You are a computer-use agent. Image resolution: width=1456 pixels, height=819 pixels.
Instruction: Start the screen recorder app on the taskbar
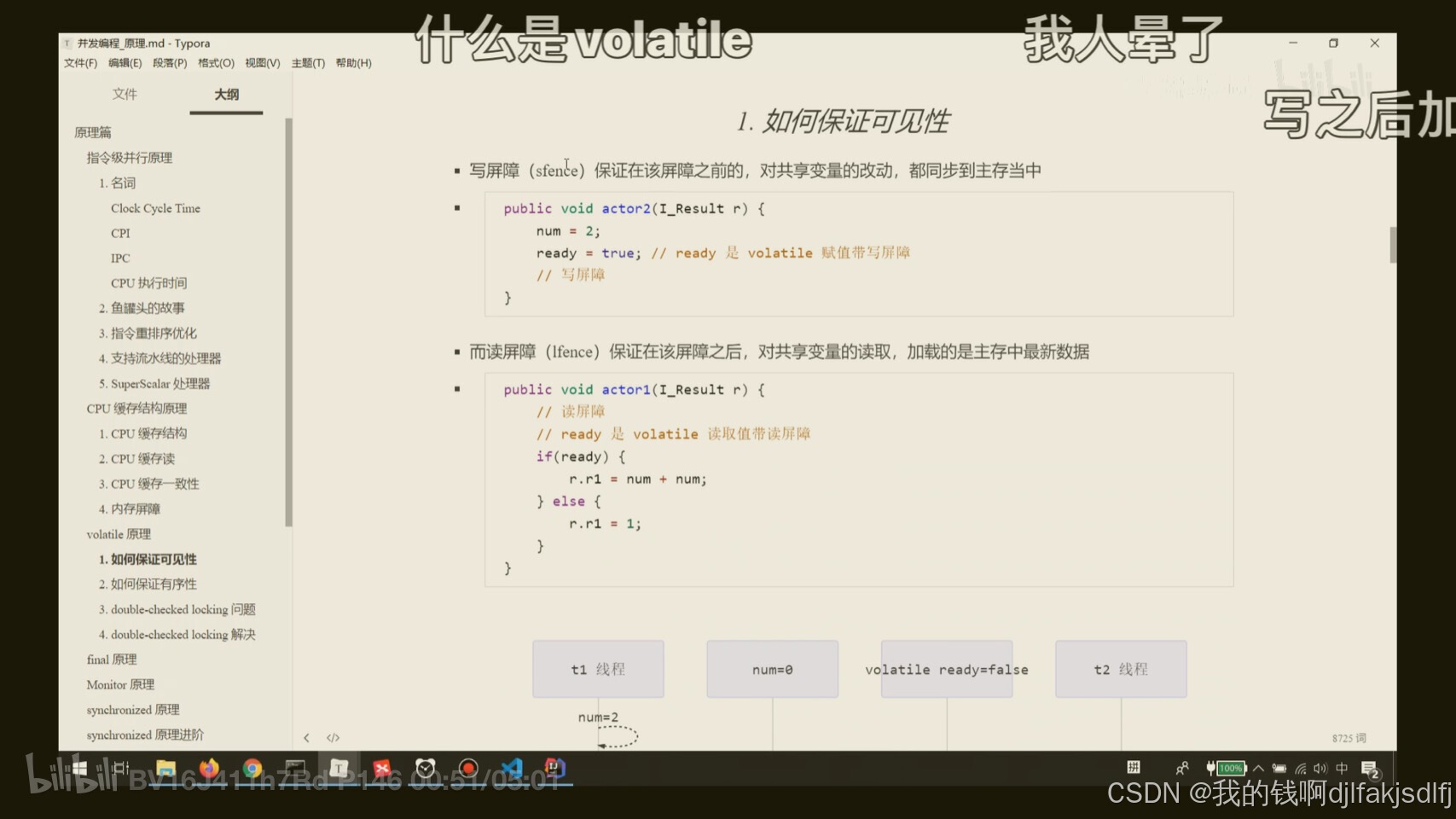468,769
